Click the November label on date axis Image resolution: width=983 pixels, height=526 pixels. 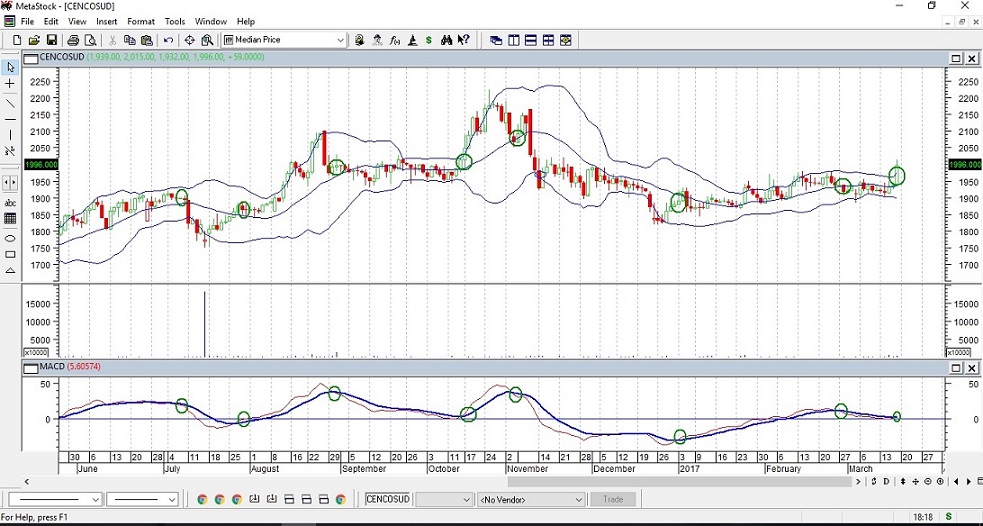[527, 469]
